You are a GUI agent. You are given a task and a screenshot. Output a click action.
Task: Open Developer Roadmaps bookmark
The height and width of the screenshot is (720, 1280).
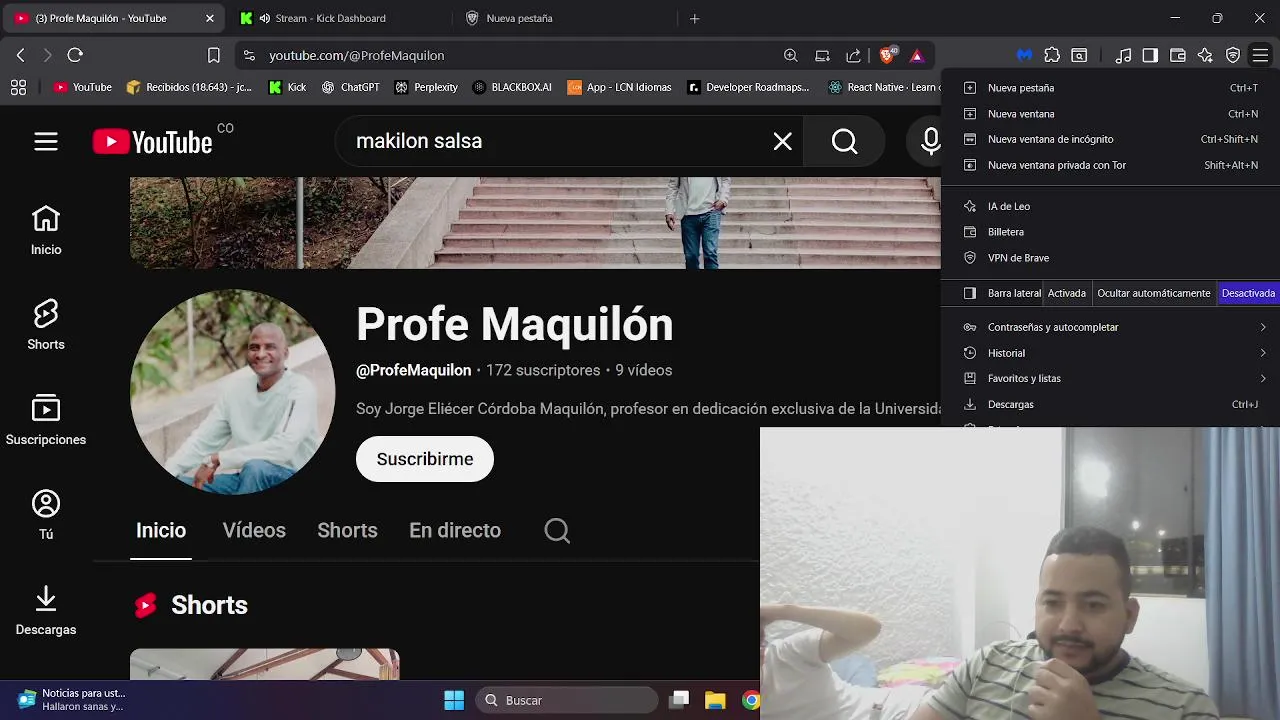click(x=748, y=87)
